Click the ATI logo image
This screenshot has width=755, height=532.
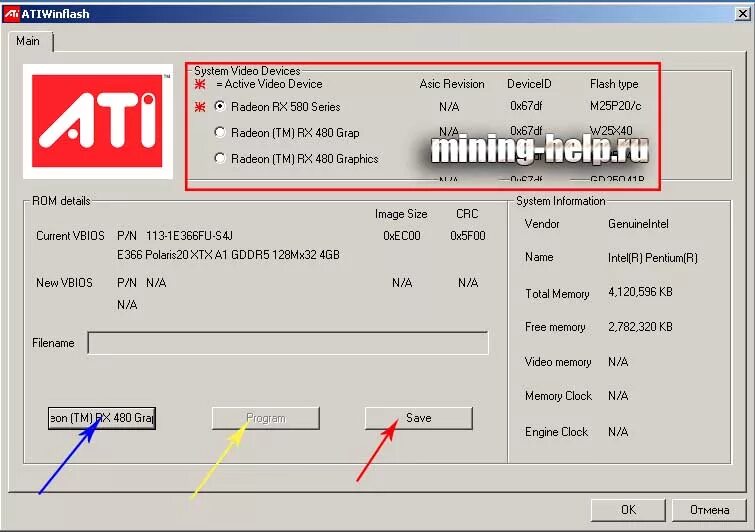click(x=98, y=121)
